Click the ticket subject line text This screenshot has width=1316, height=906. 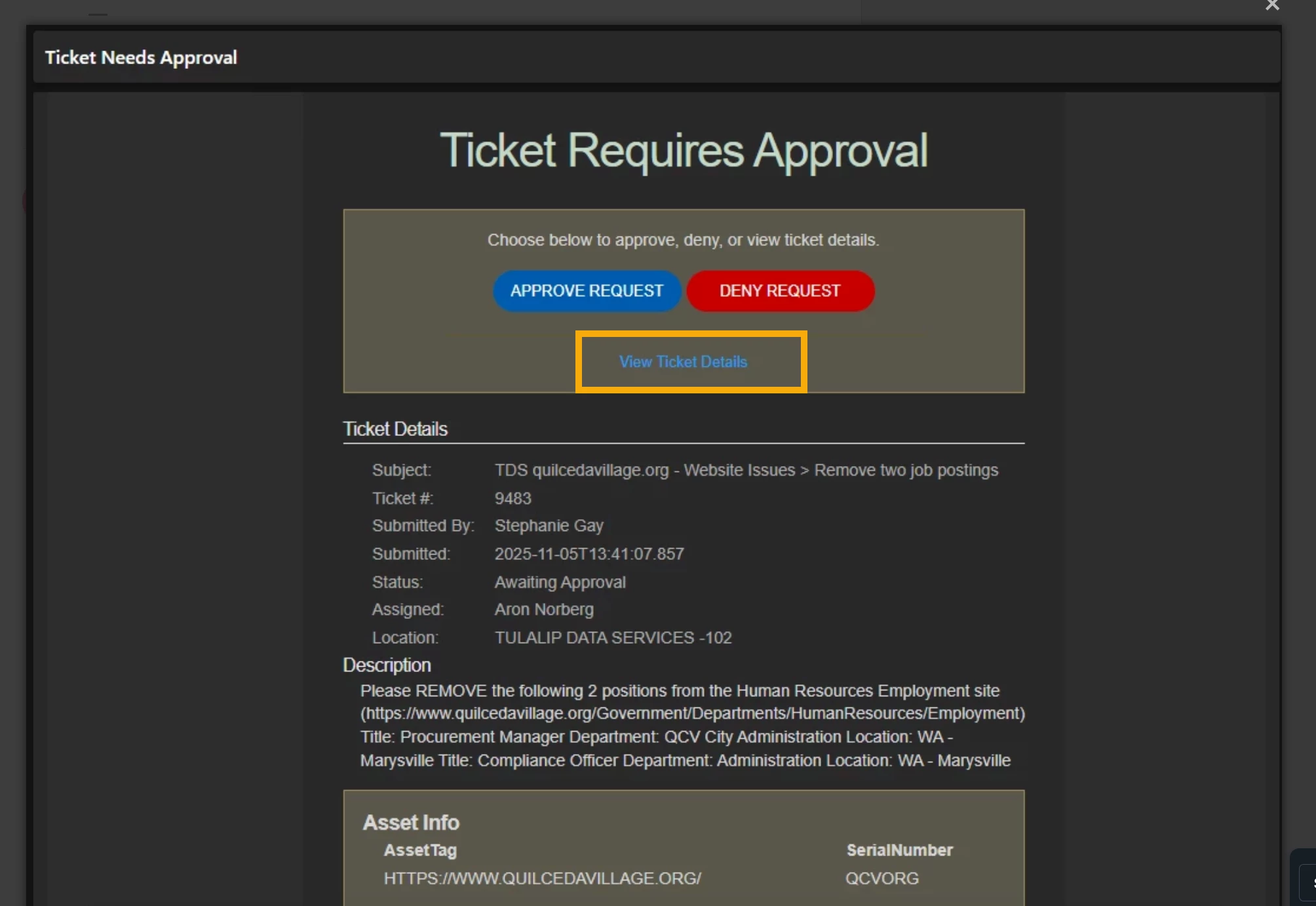click(x=746, y=470)
